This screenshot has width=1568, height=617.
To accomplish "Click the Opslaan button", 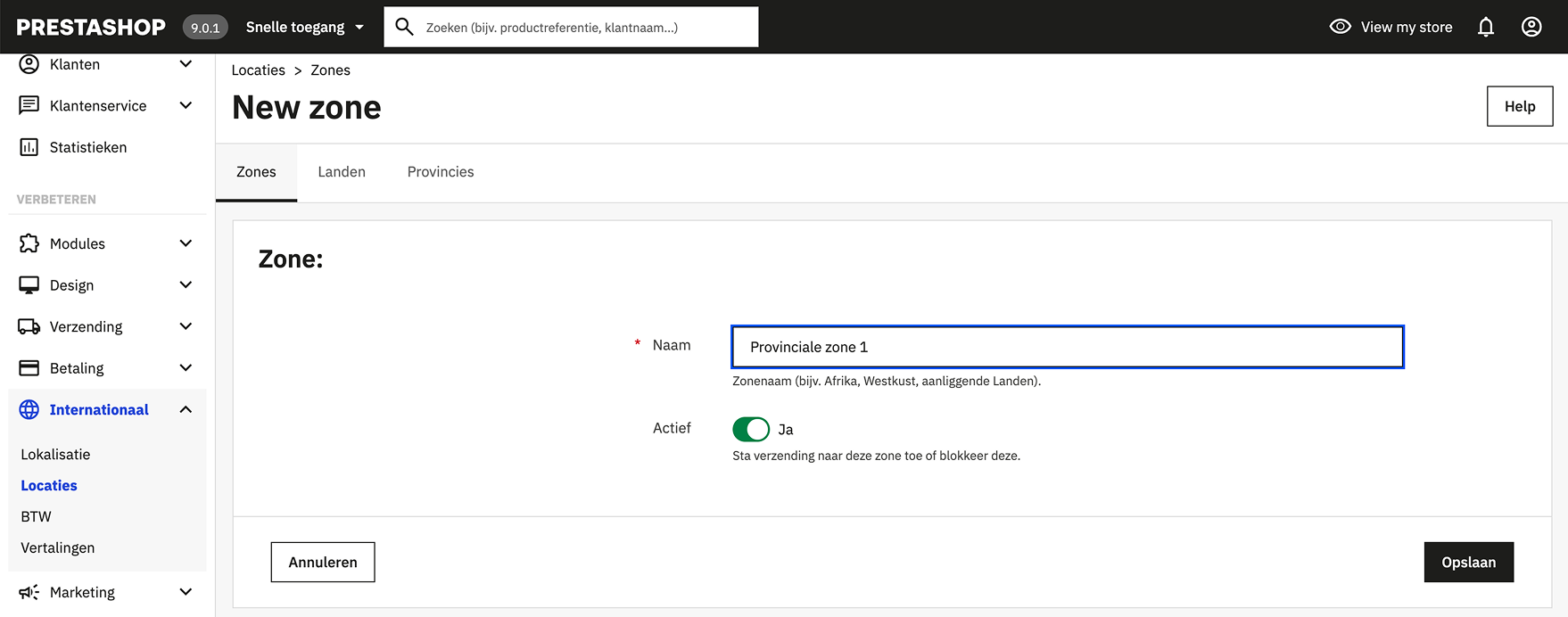I will 1469,563.
